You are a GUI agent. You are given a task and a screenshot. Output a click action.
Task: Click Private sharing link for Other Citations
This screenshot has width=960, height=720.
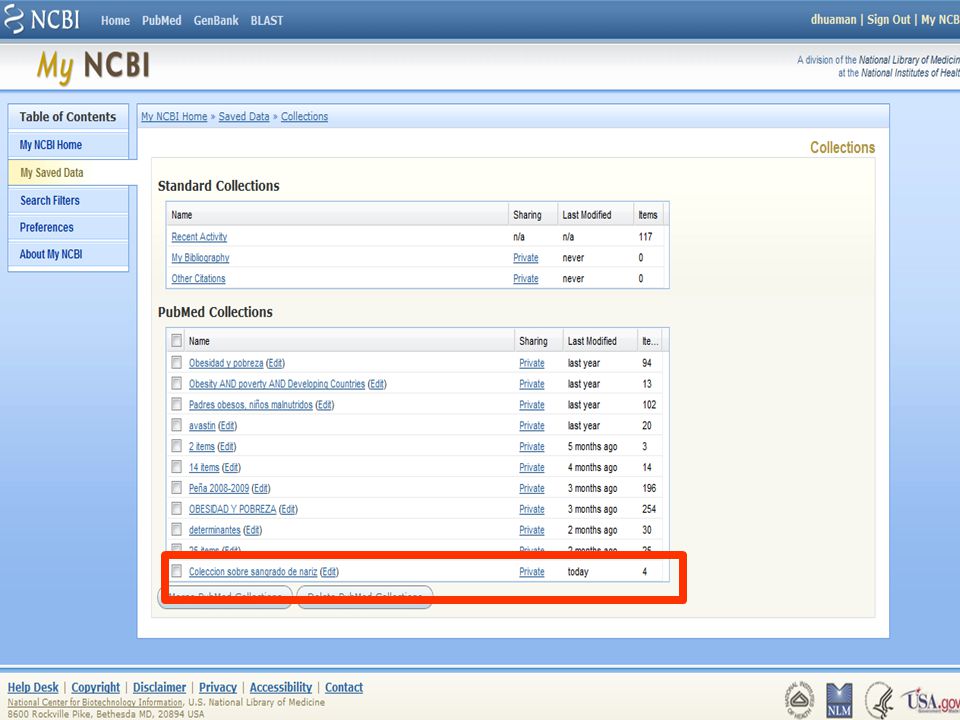click(525, 279)
